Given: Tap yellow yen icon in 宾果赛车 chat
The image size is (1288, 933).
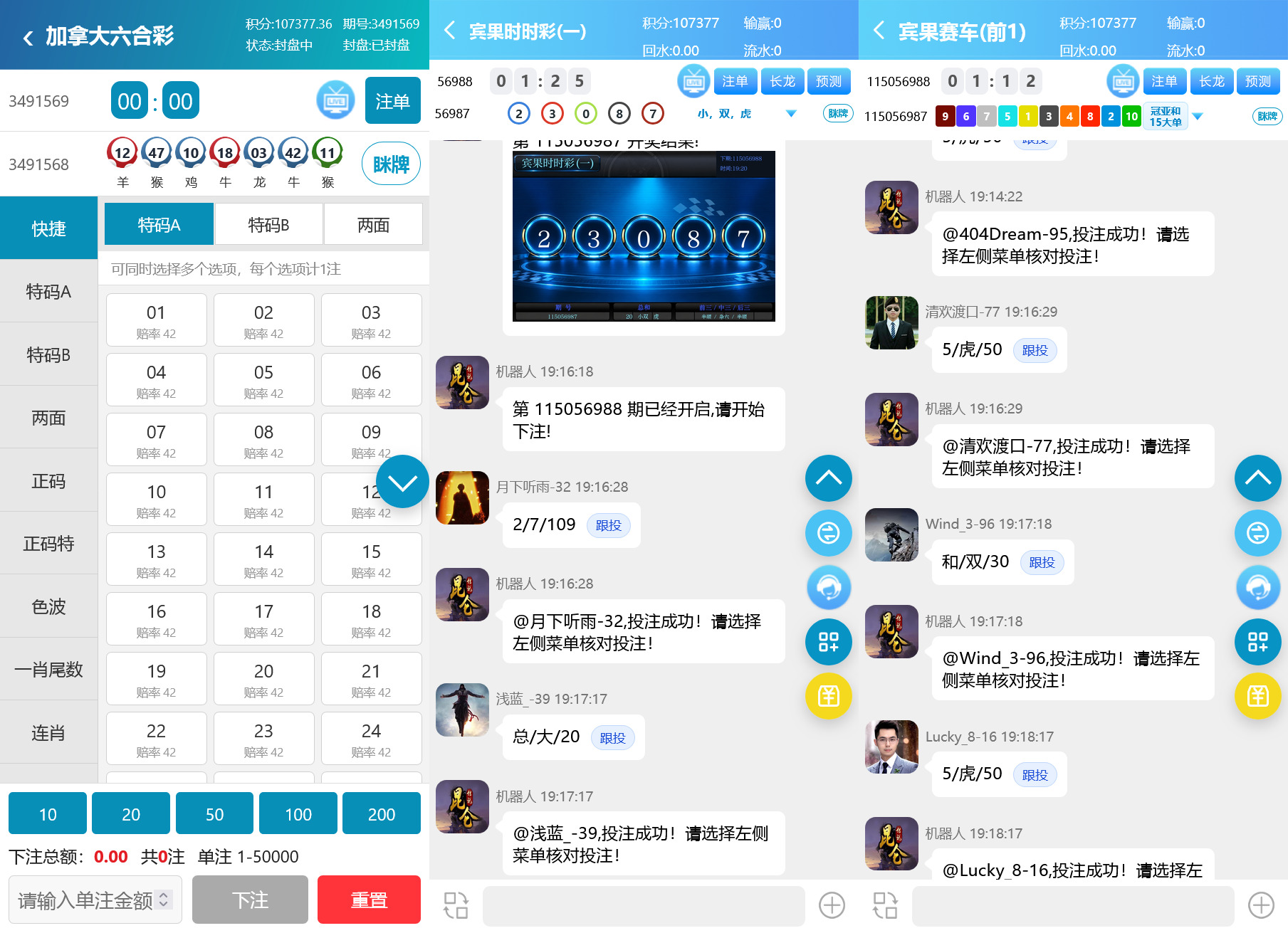Looking at the screenshot, I should (1258, 696).
